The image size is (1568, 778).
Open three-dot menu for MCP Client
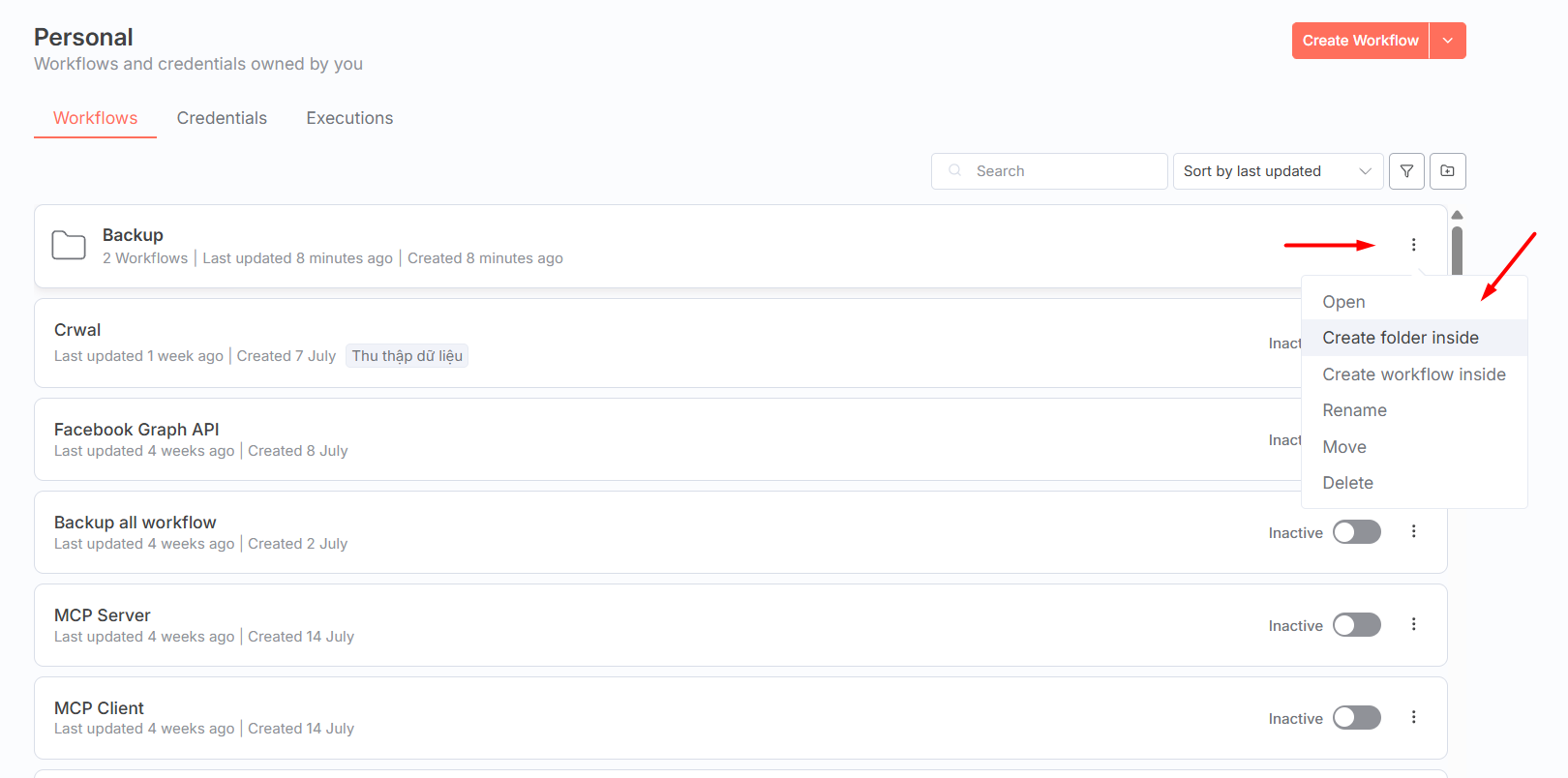point(1413,717)
